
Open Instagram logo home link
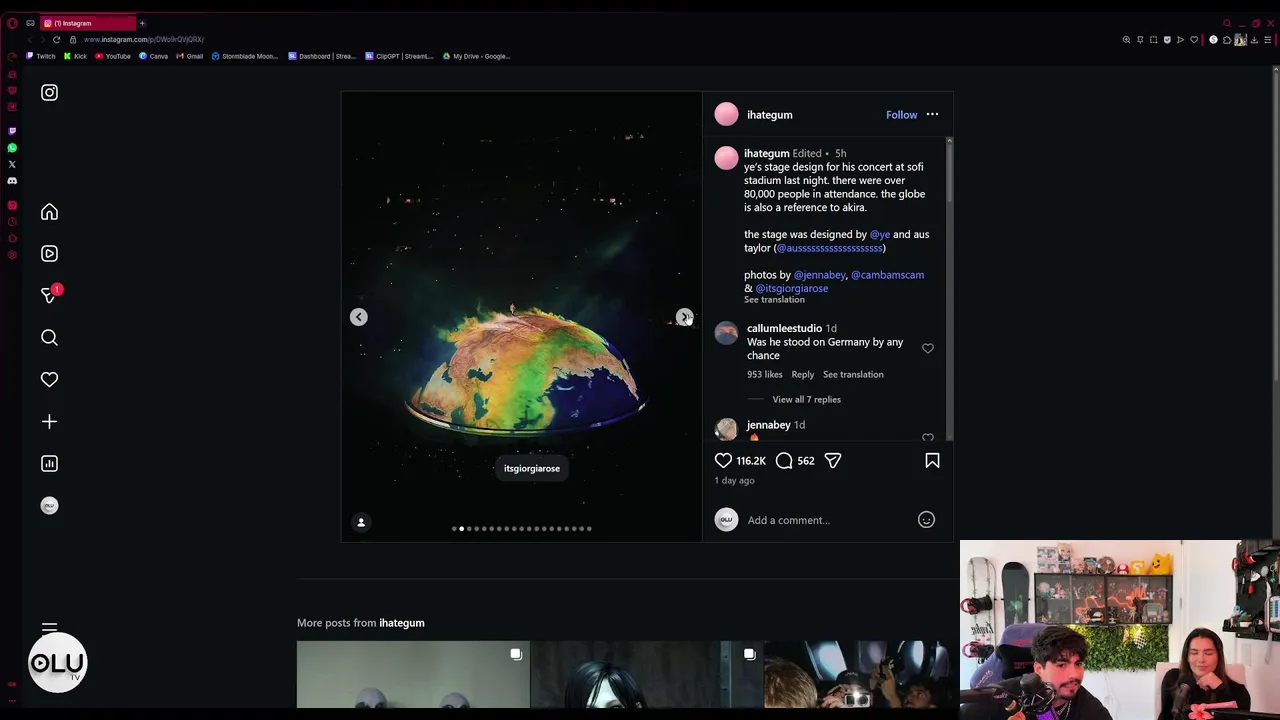(49, 93)
